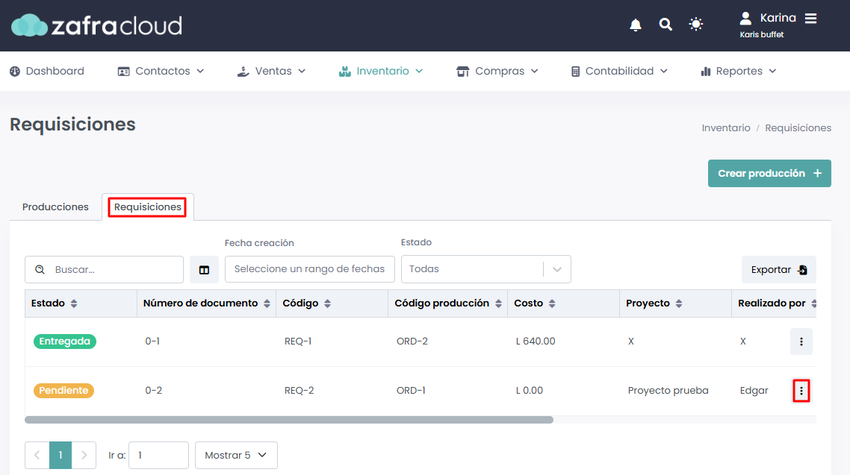Viewport: 850px width, 475px height.
Task: Click the Requisiciones breadcrumb
Action: coord(798,128)
